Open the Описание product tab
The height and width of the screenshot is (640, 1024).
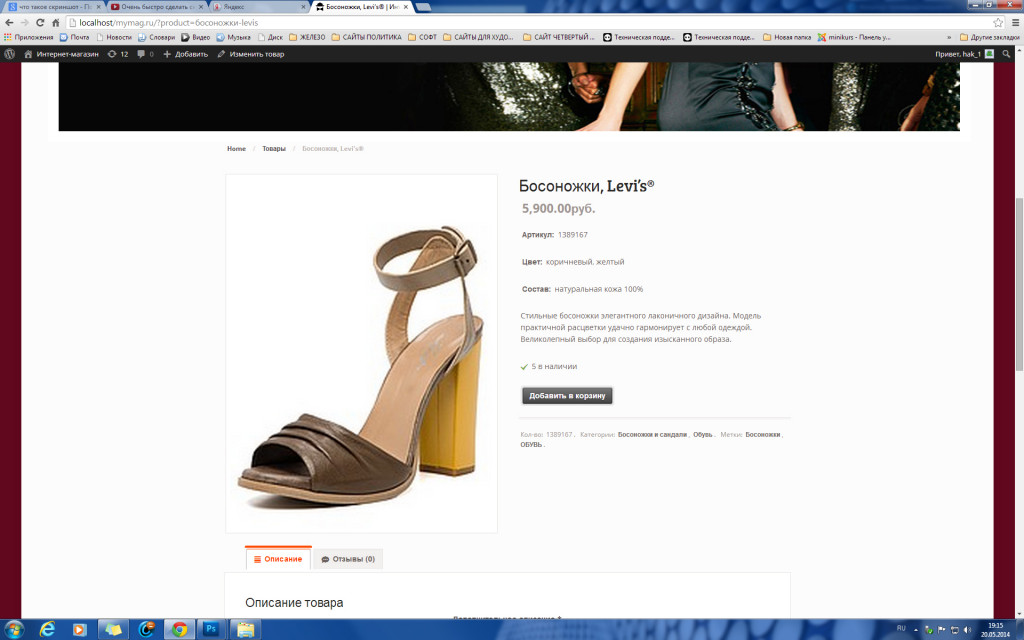[278, 558]
